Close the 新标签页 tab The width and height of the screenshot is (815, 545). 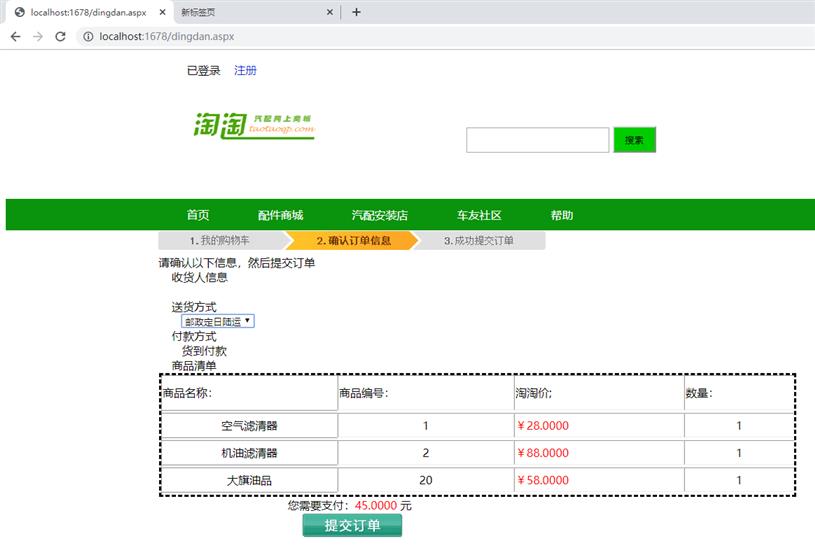click(x=330, y=12)
